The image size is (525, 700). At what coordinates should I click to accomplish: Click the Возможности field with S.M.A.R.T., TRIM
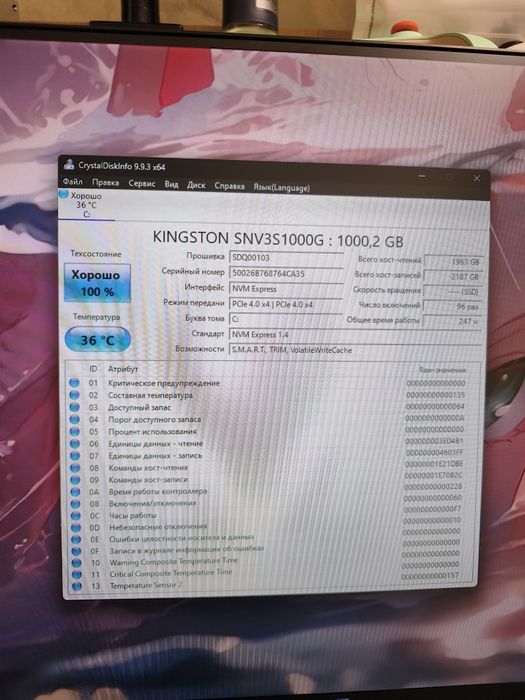[355, 350]
